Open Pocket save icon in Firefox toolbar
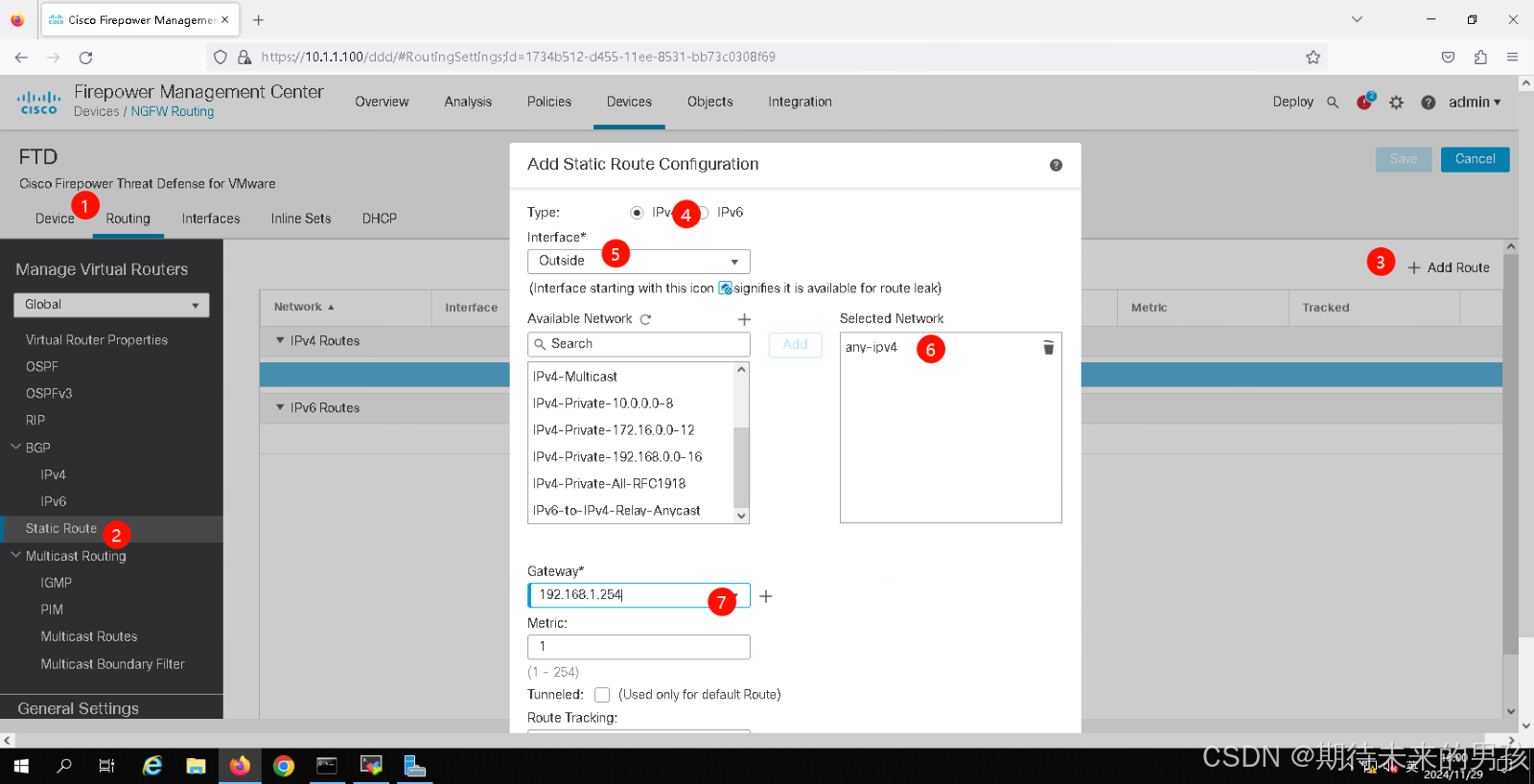The image size is (1534, 784). coord(1448,58)
